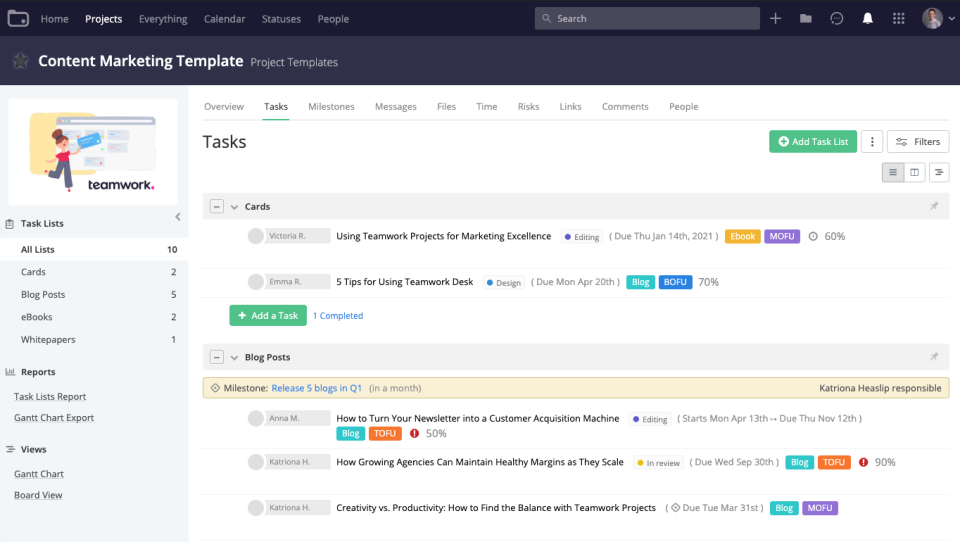Switch to the Milestones tab
960x542 pixels.
click(331, 107)
